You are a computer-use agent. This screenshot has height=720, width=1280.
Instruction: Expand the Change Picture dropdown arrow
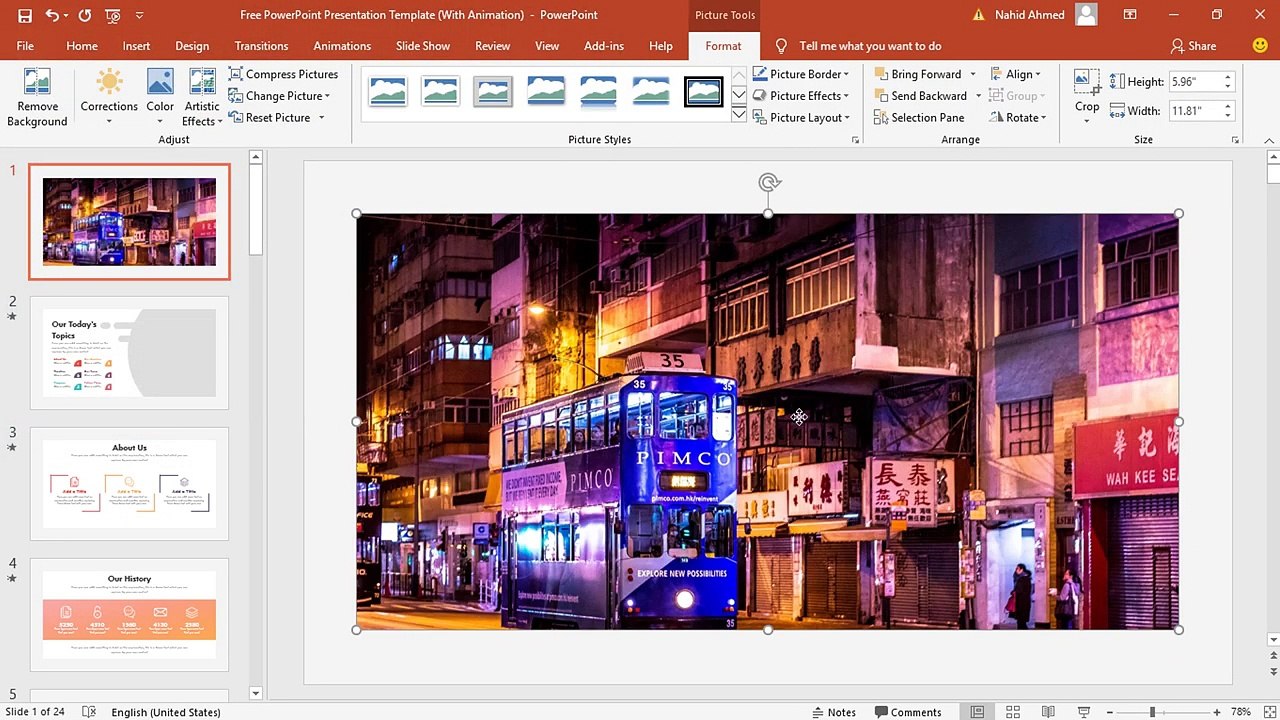(x=328, y=96)
